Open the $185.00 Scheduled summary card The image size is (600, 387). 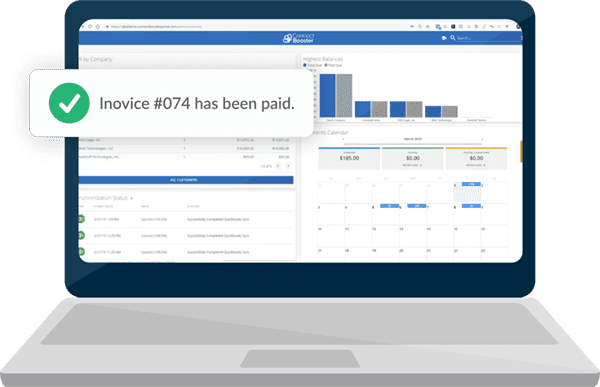click(x=349, y=158)
